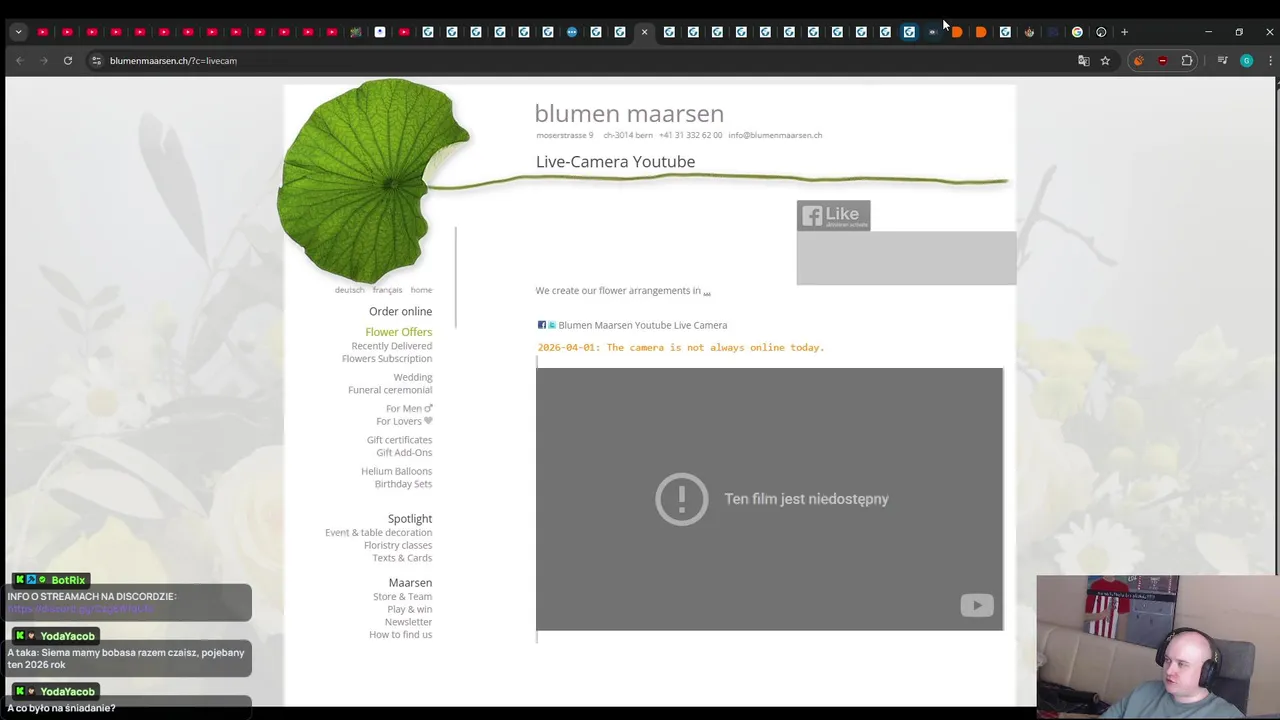Click Blumen Maarsen Youtube Live Camera text
The height and width of the screenshot is (720, 1280).
point(642,325)
